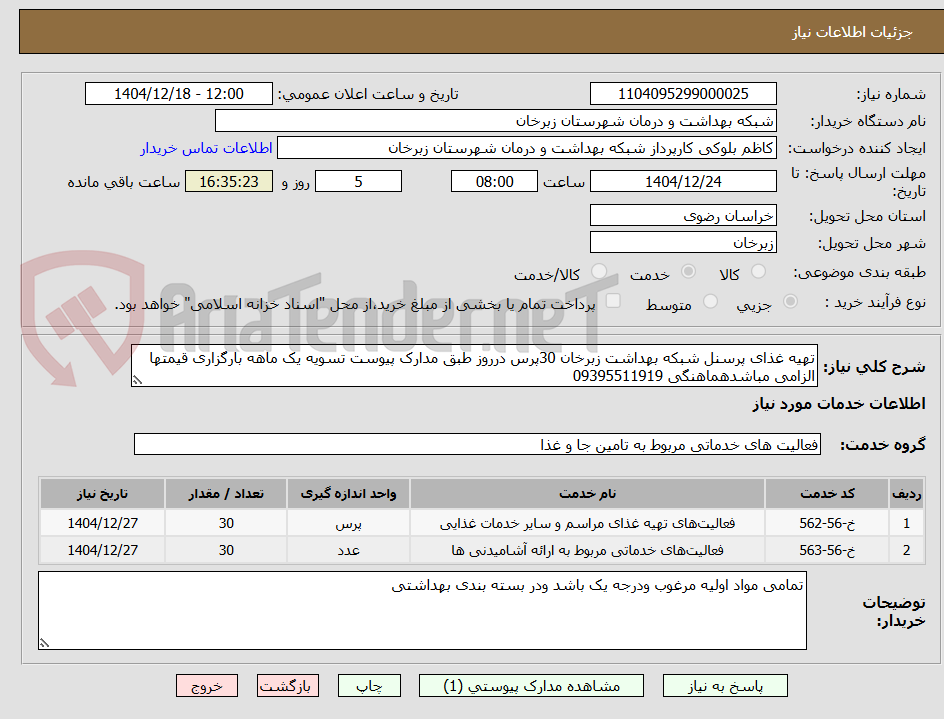This screenshot has width=944, height=719.
Task: Click the واحد اندازه گیری column header
Action: pyautogui.click(x=349, y=494)
